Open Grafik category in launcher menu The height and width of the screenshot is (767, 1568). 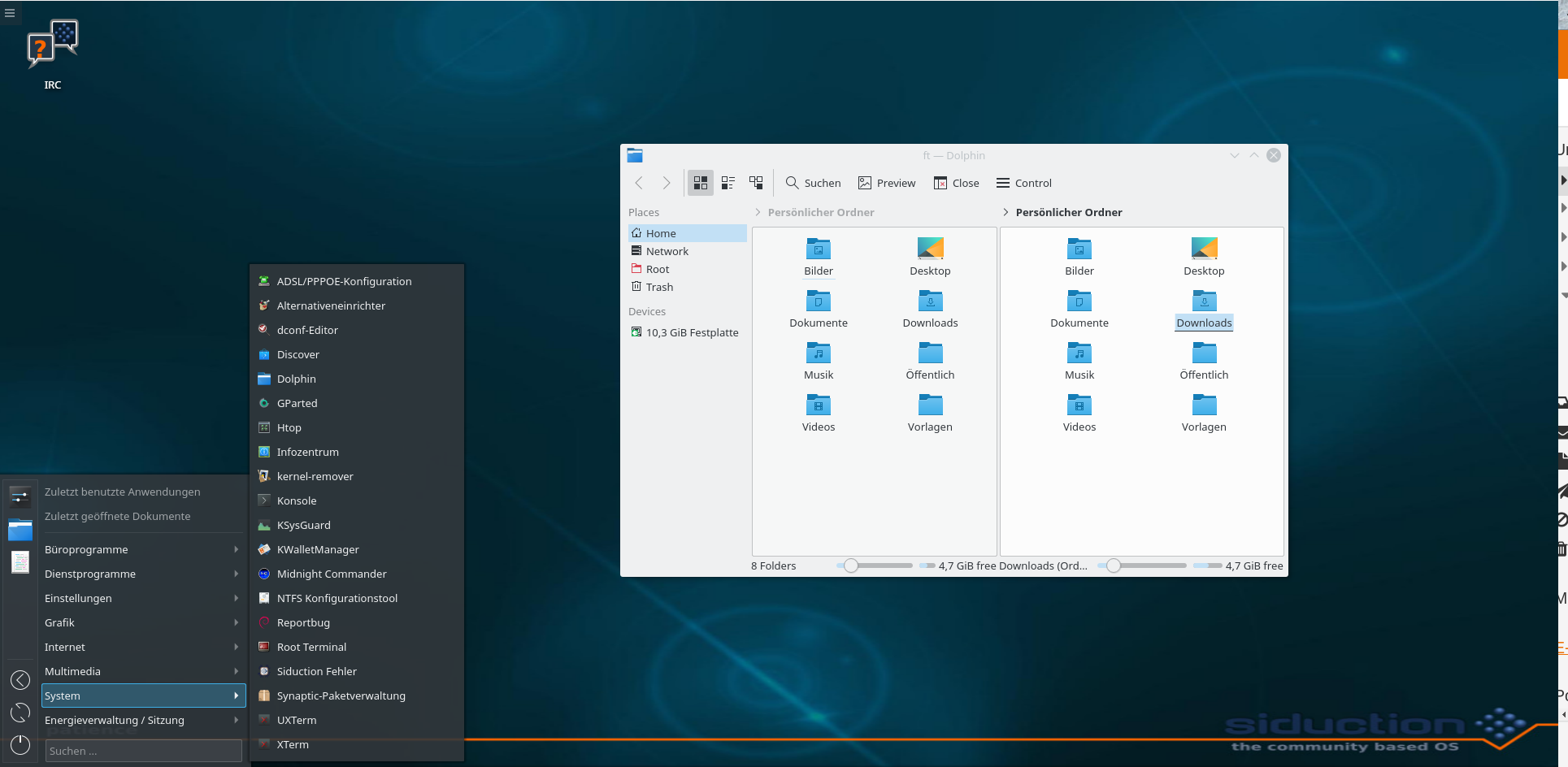click(143, 622)
